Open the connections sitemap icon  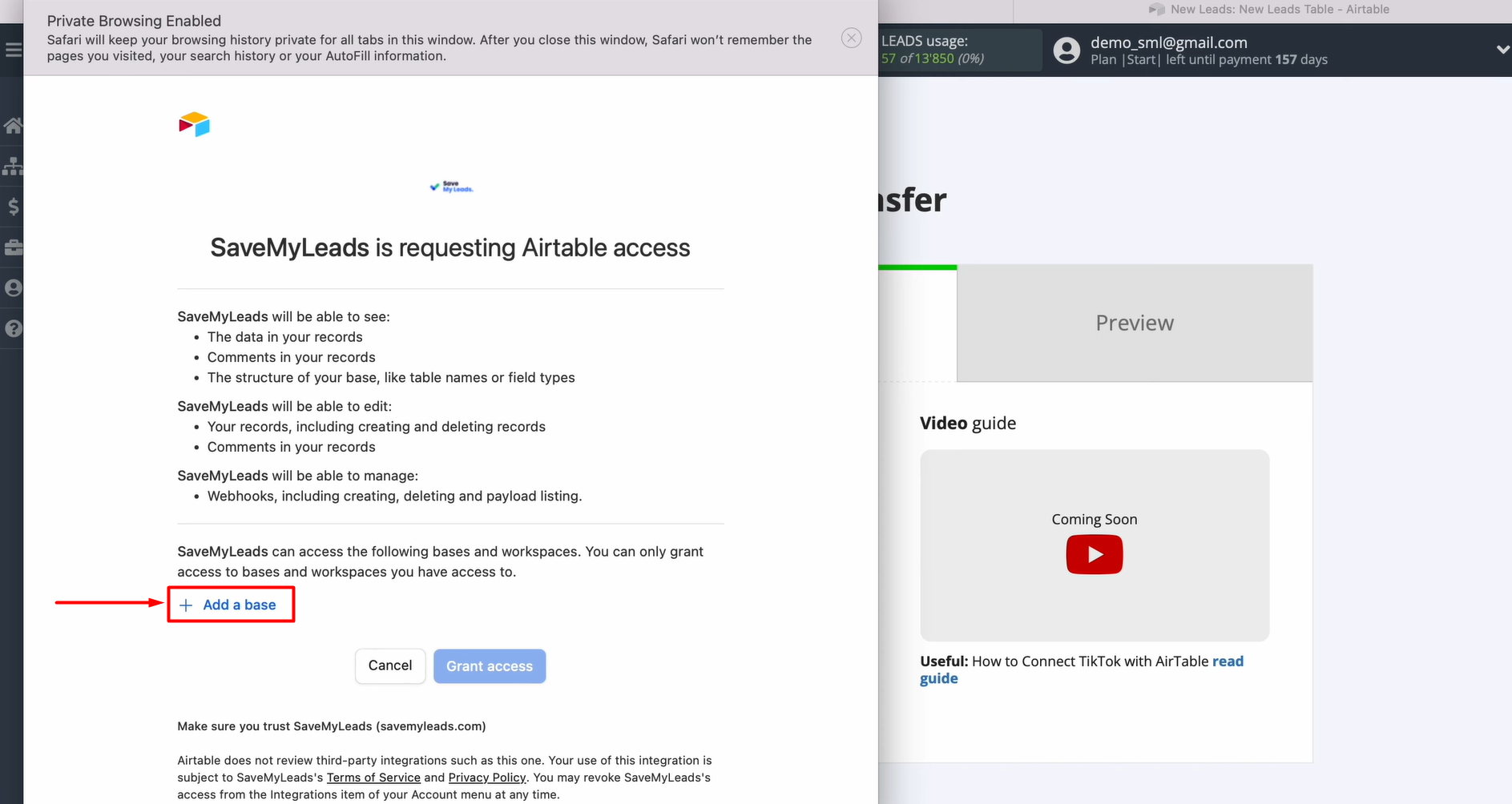pos(13,166)
